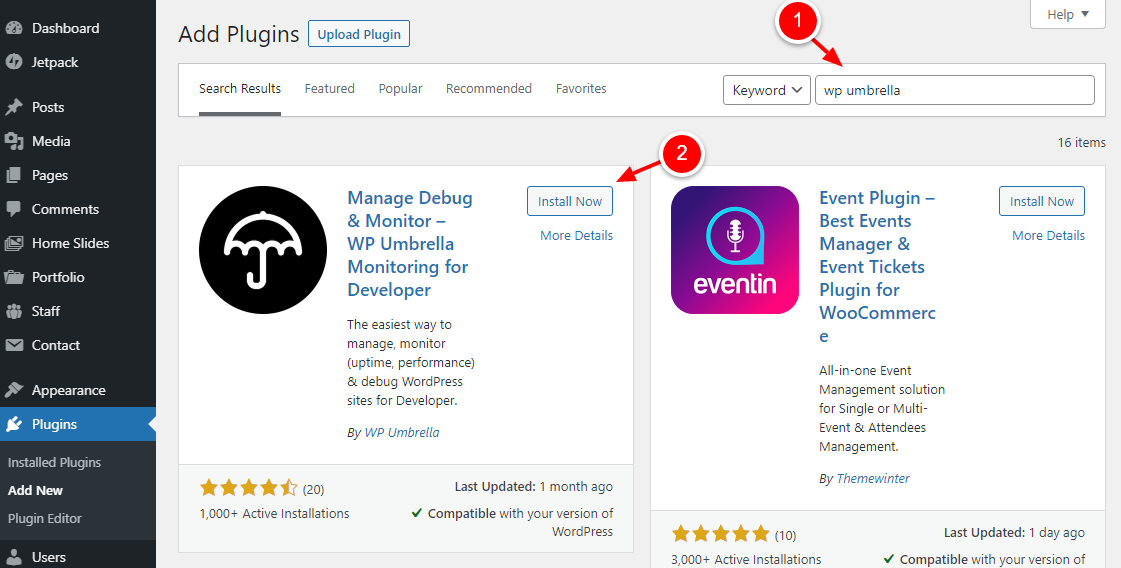Go to Installed Plugins submenu
This screenshot has height=568, width=1121.
(54, 463)
